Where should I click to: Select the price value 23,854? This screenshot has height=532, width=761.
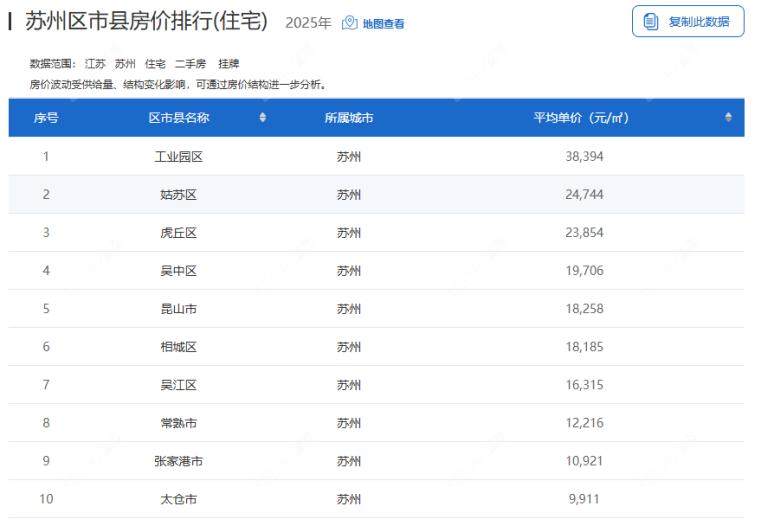coord(584,233)
